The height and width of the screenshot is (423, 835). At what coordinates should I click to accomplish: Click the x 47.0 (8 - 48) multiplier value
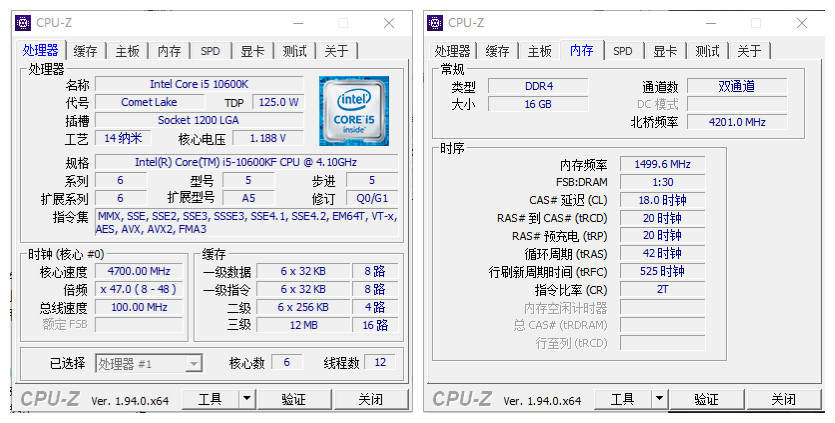tap(139, 289)
